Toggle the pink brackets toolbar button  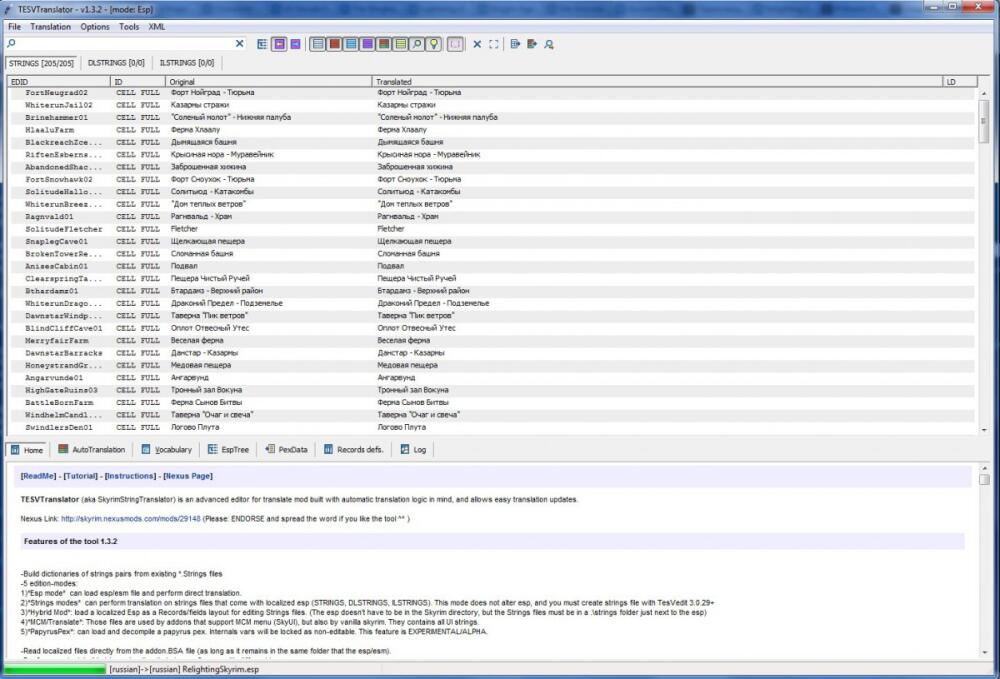coord(455,44)
